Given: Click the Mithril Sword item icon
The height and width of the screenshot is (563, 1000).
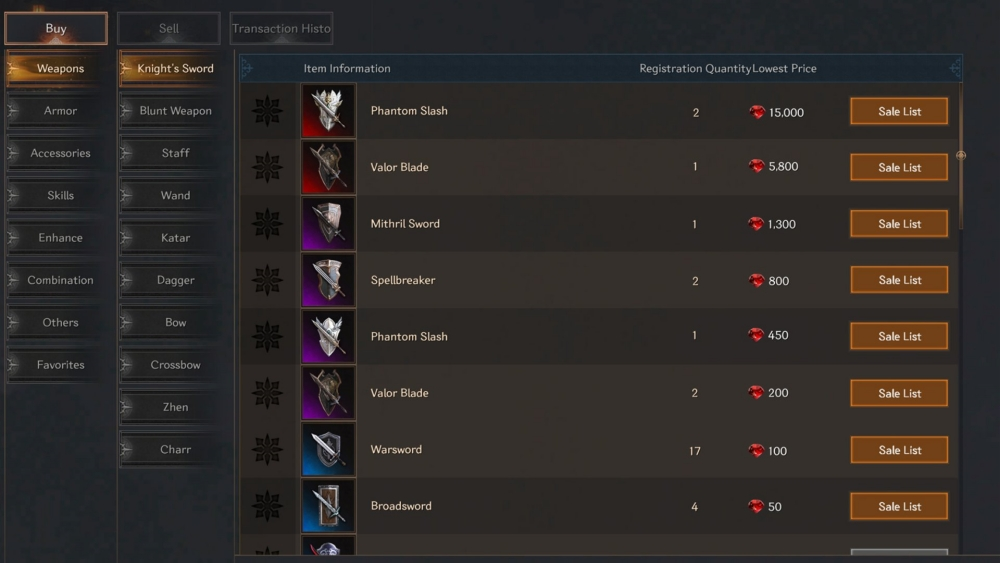Looking at the screenshot, I should [x=328, y=224].
